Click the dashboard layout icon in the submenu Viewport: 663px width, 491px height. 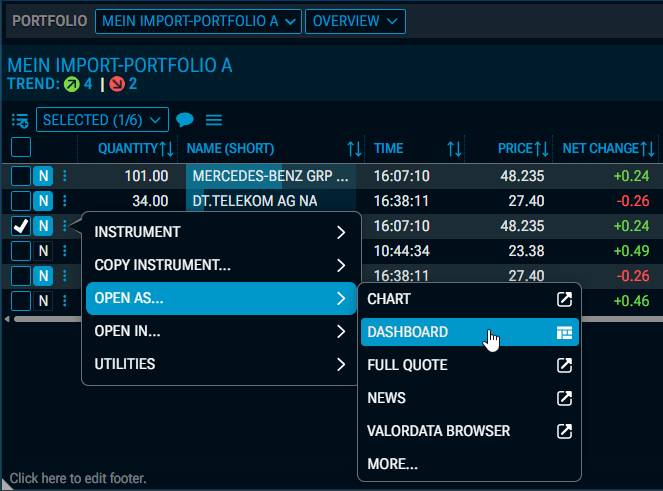pyautogui.click(x=564, y=332)
